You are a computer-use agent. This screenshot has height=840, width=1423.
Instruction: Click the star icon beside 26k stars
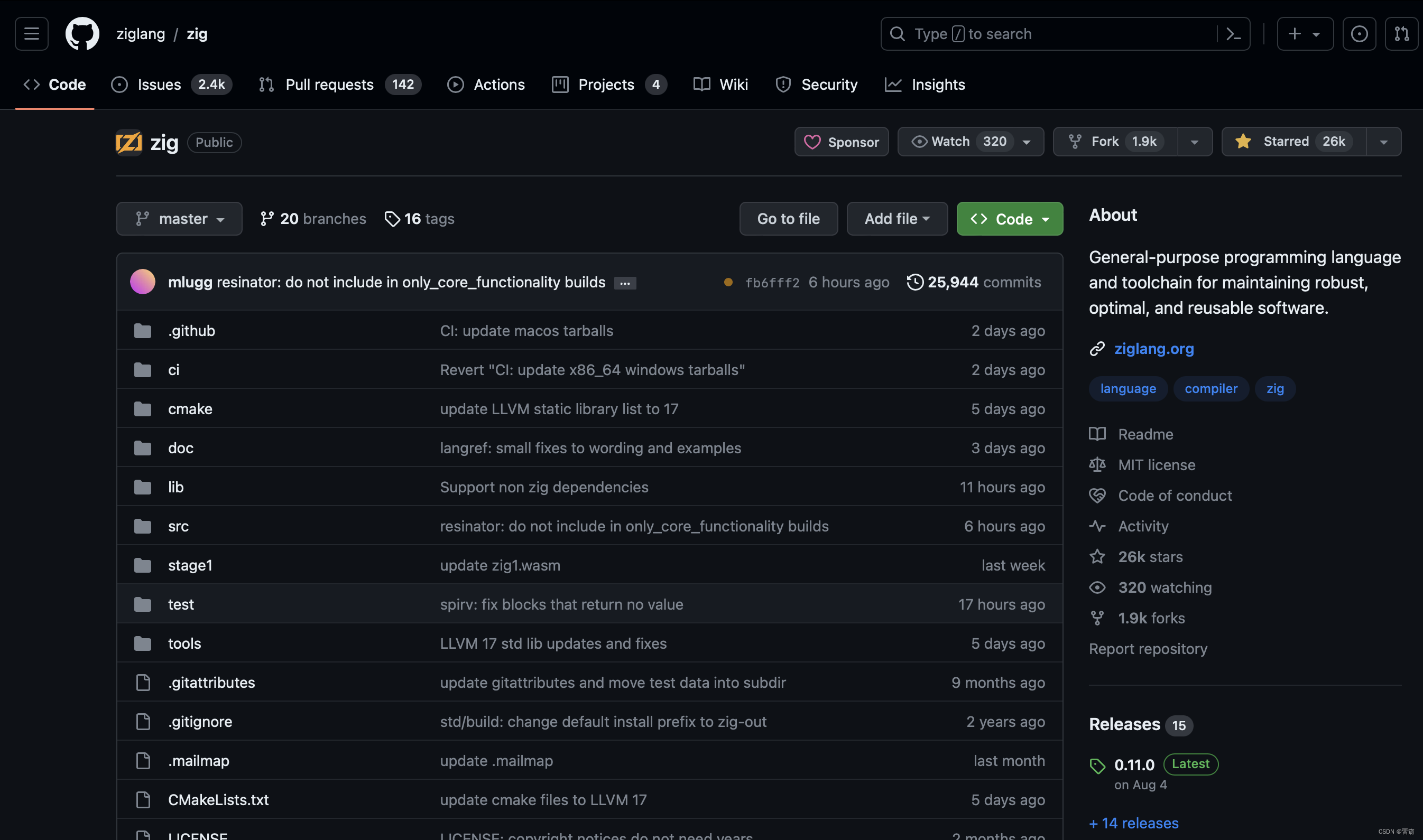pyautogui.click(x=1097, y=556)
